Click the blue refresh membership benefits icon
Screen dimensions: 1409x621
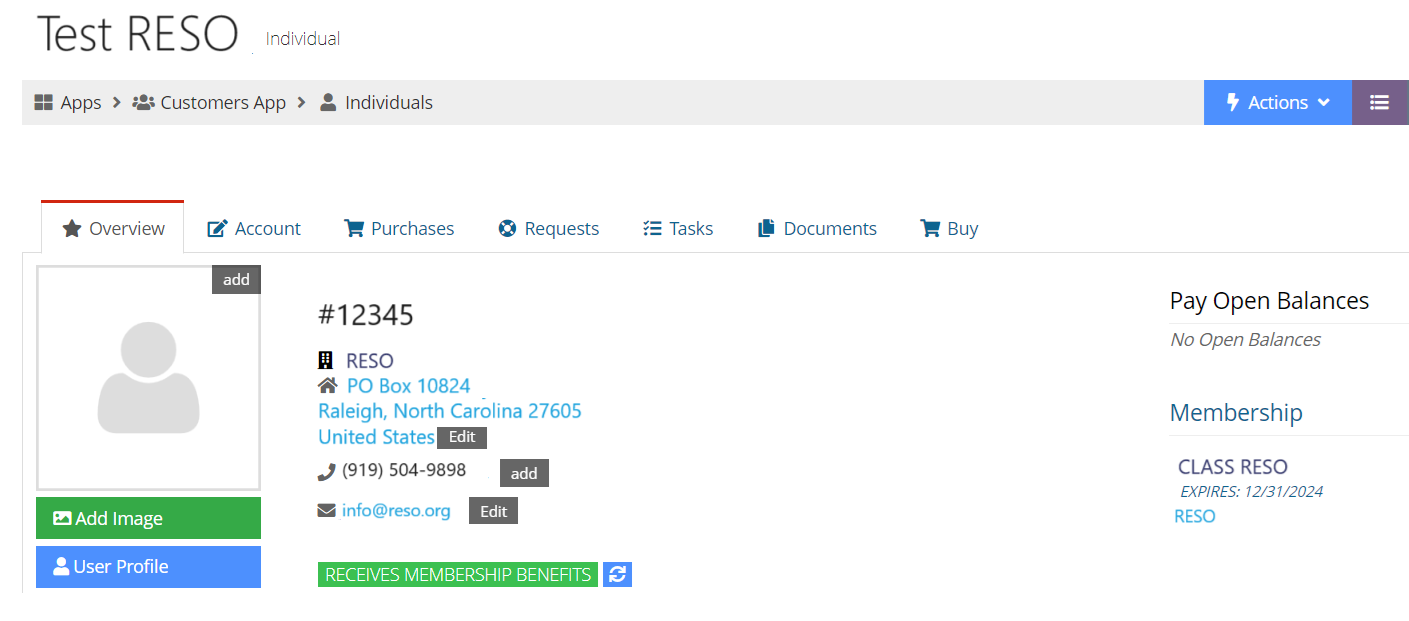pyautogui.click(x=617, y=575)
